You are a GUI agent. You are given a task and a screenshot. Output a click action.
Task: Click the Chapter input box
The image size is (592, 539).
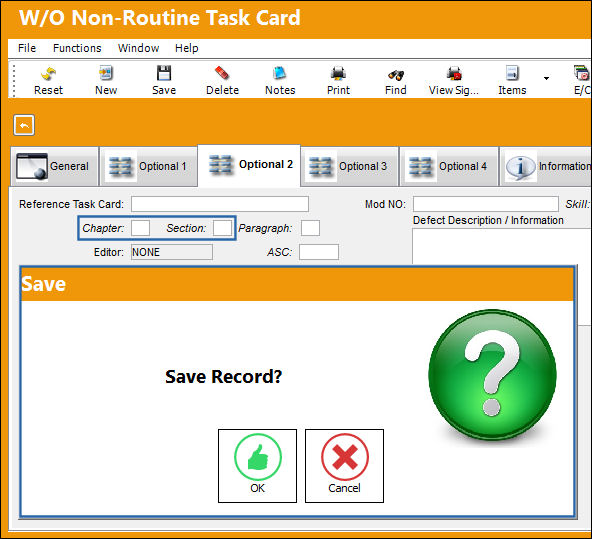140,228
